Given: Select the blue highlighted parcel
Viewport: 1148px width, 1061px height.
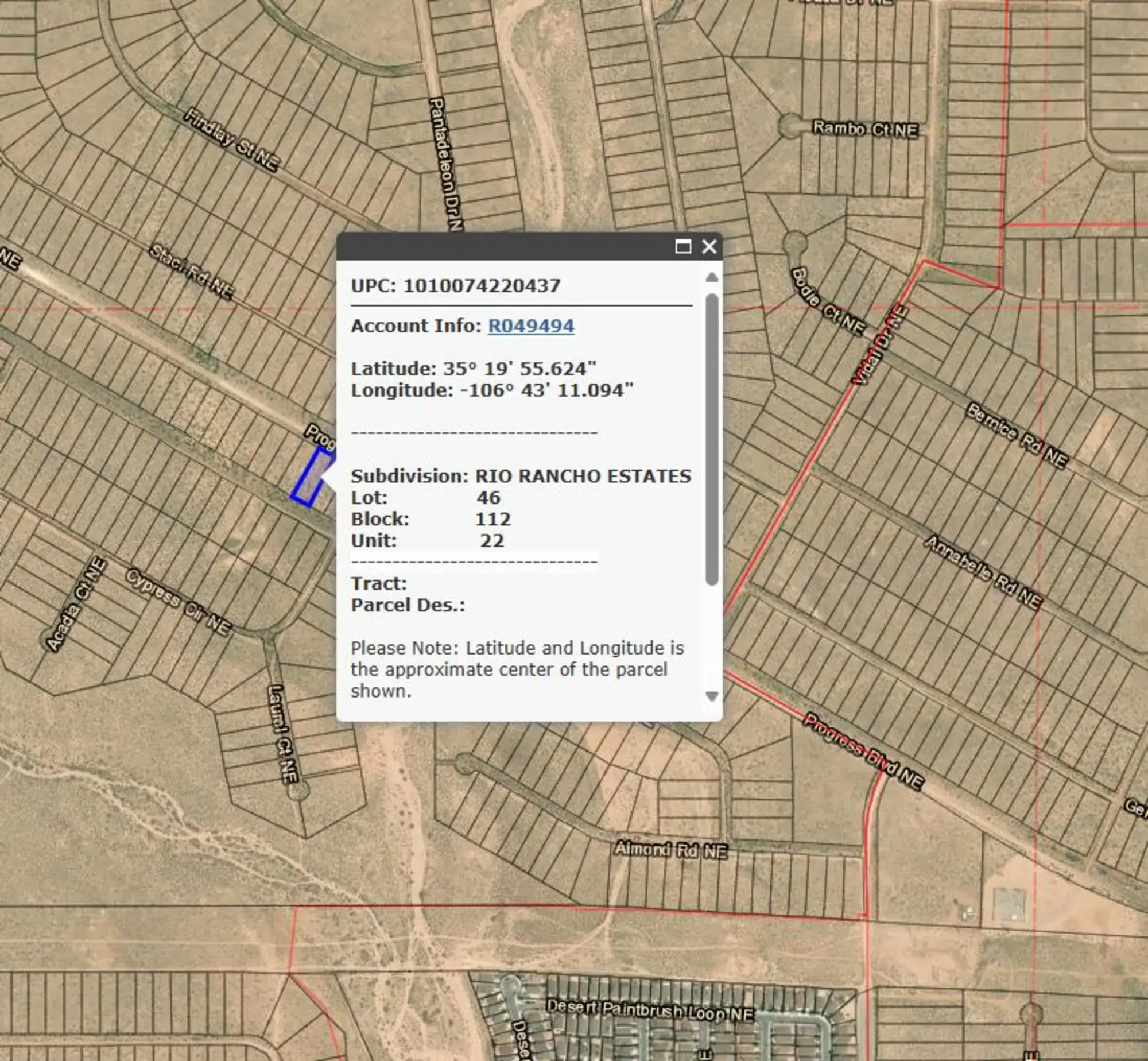Looking at the screenshot, I should pyautogui.click(x=312, y=478).
